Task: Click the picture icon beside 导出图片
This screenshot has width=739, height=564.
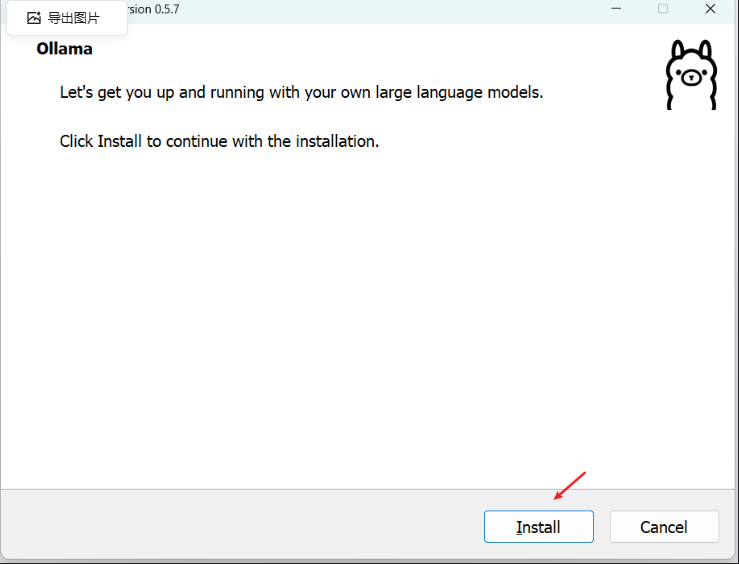Action: coord(34,18)
